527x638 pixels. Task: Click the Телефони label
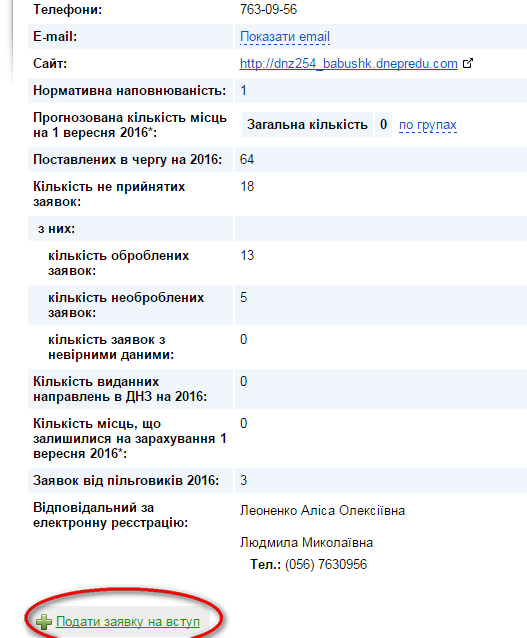pyautogui.click(x=68, y=9)
